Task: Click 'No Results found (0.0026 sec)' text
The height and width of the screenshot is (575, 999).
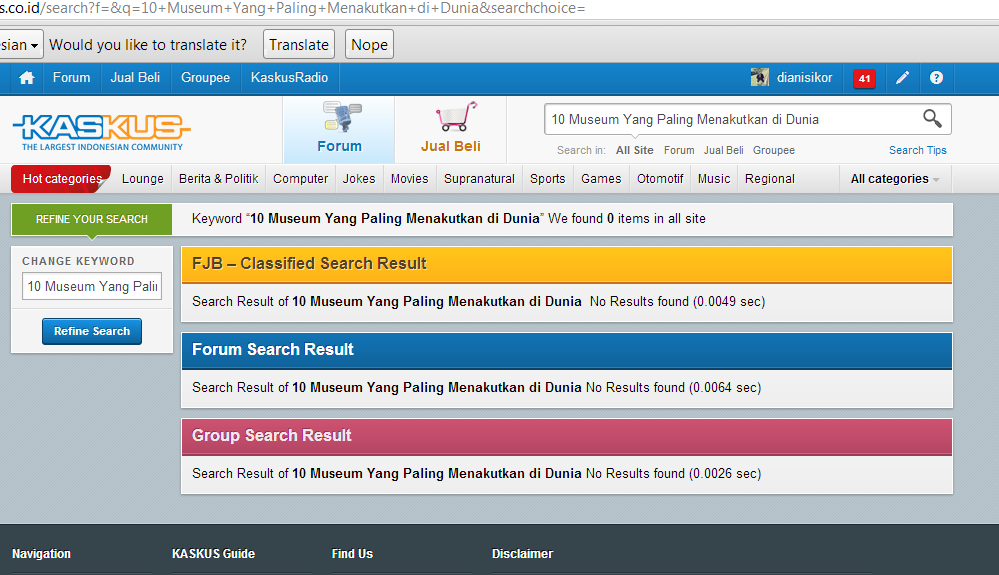Action: point(673,473)
